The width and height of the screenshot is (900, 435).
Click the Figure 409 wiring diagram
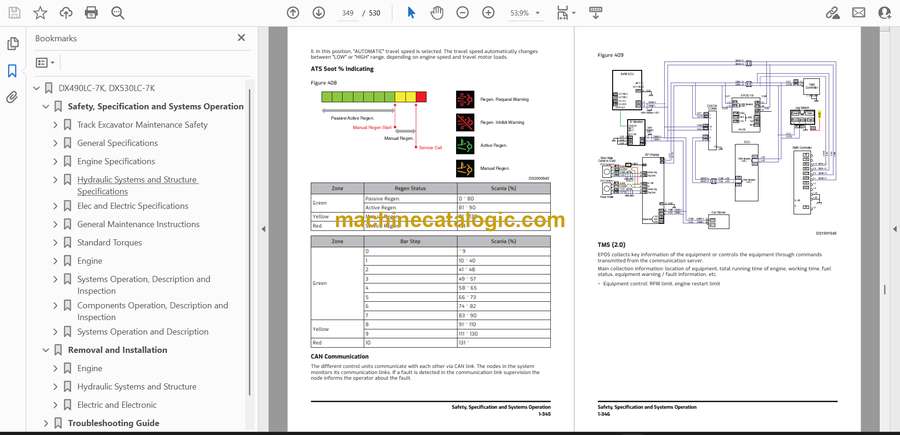tap(717, 144)
